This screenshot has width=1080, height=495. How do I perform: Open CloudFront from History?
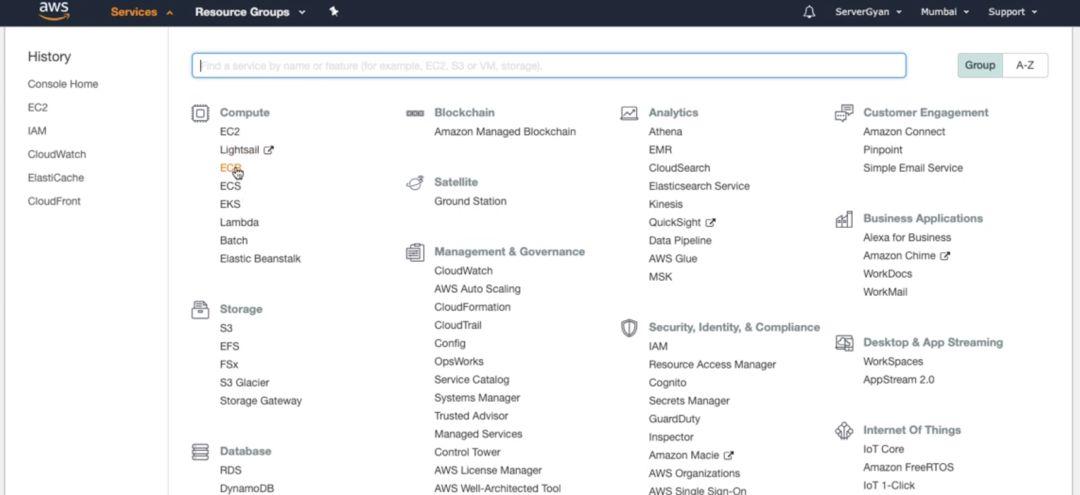pyautogui.click(x=54, y=201)
